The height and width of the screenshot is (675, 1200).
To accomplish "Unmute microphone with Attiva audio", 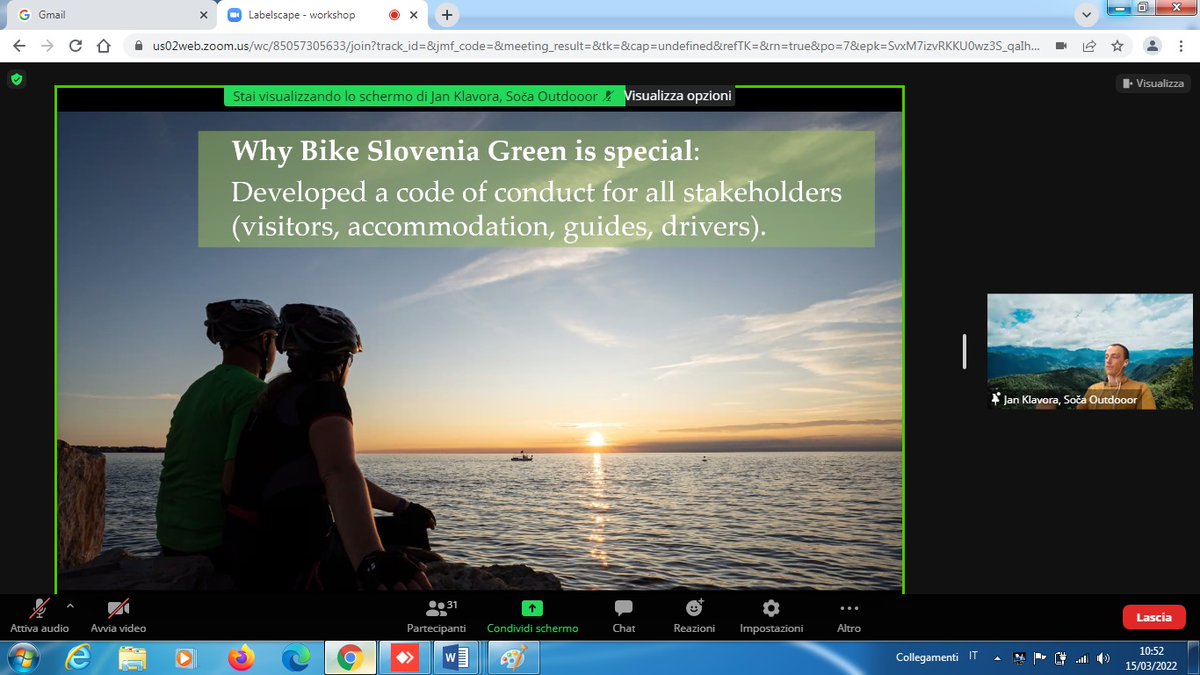I will coord(39,615).
